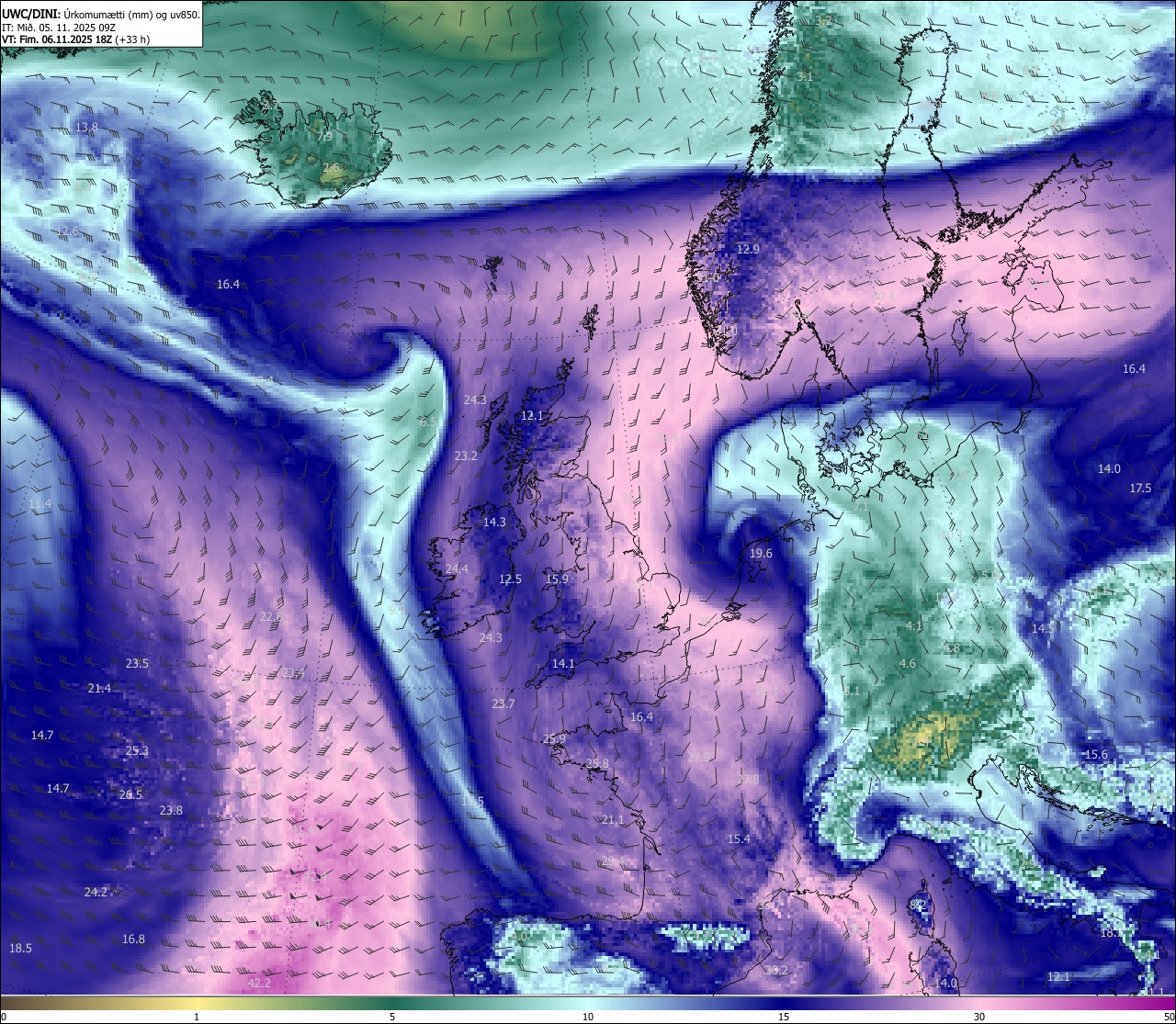Click the 50 label at colour bar end
Image resolution: width=1176 pixels, height=1024 pixels.
pos(1169,1017)
